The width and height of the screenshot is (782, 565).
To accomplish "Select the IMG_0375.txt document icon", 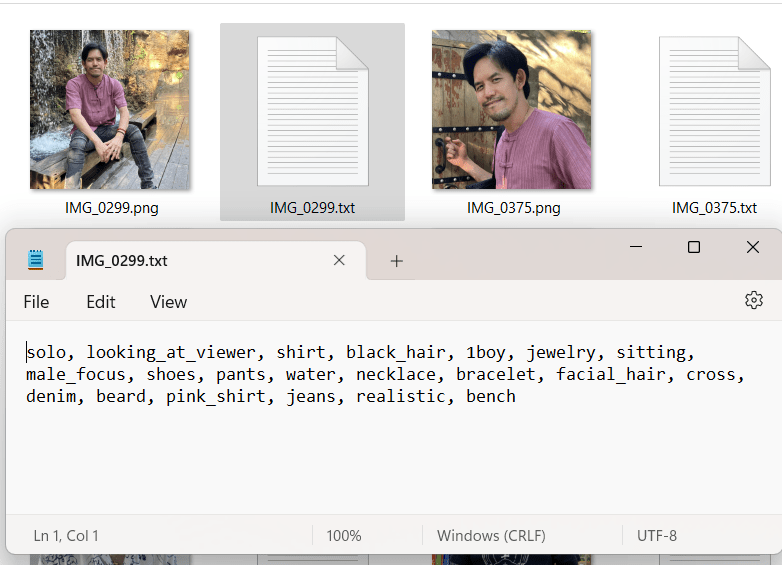I will [x=714, y=111].
